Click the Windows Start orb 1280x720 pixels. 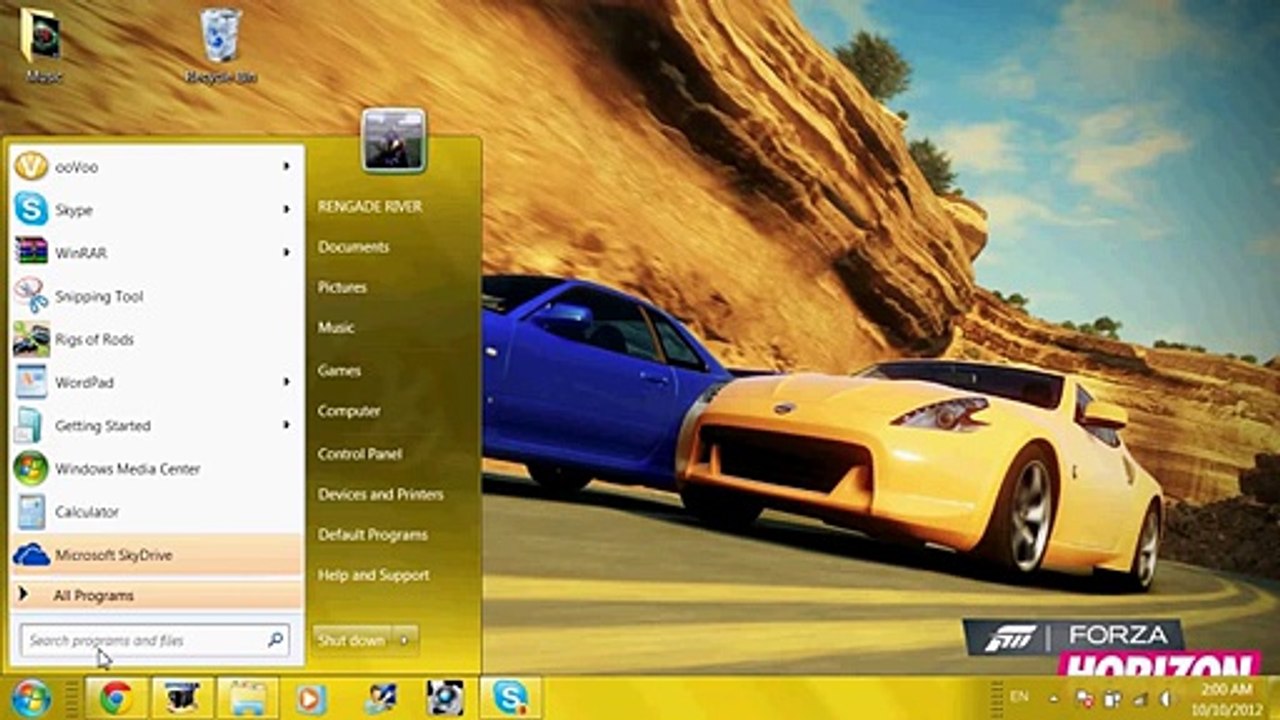tap(31, 698)
